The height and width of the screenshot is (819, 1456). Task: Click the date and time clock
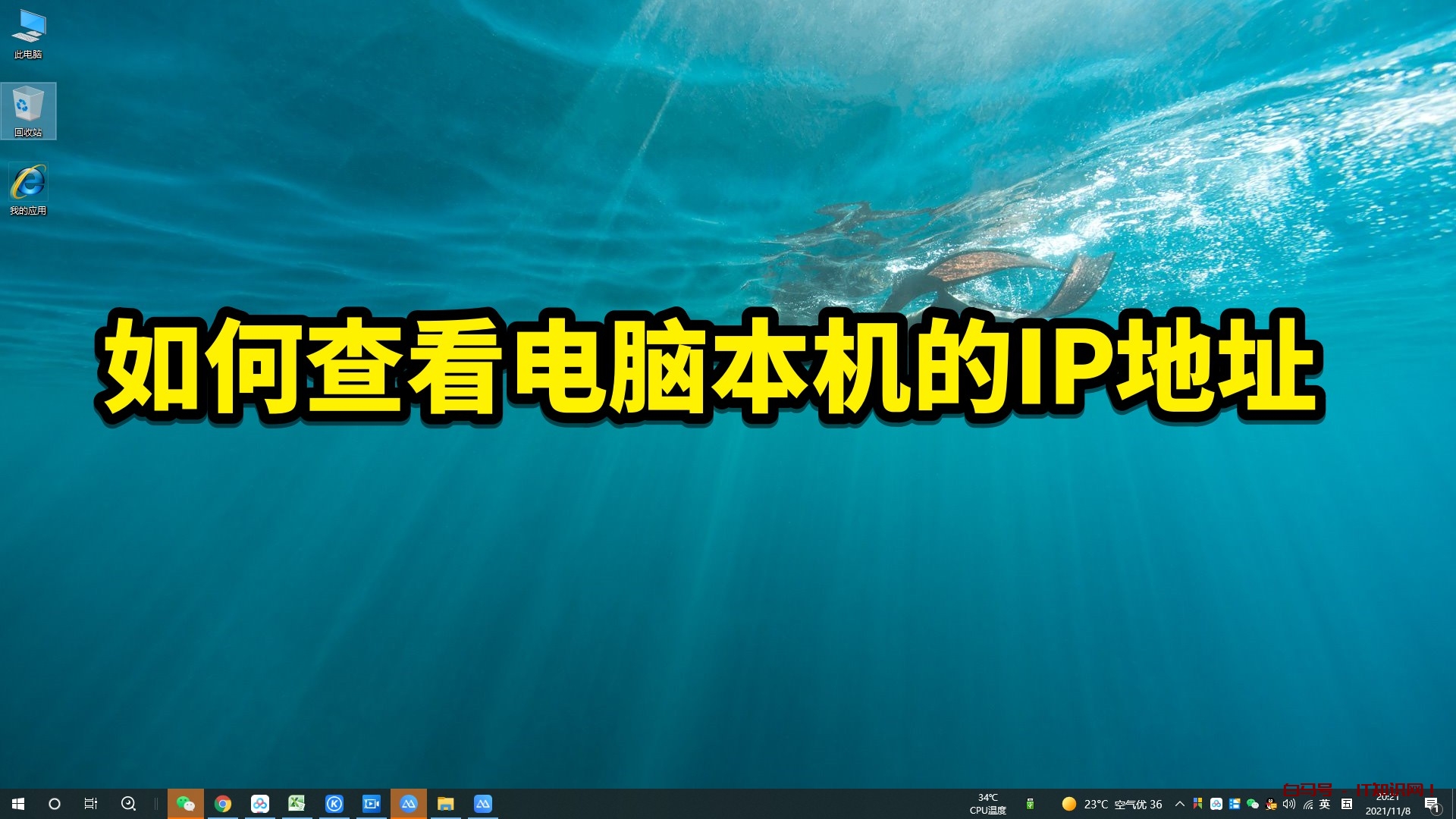(1388, 805)
